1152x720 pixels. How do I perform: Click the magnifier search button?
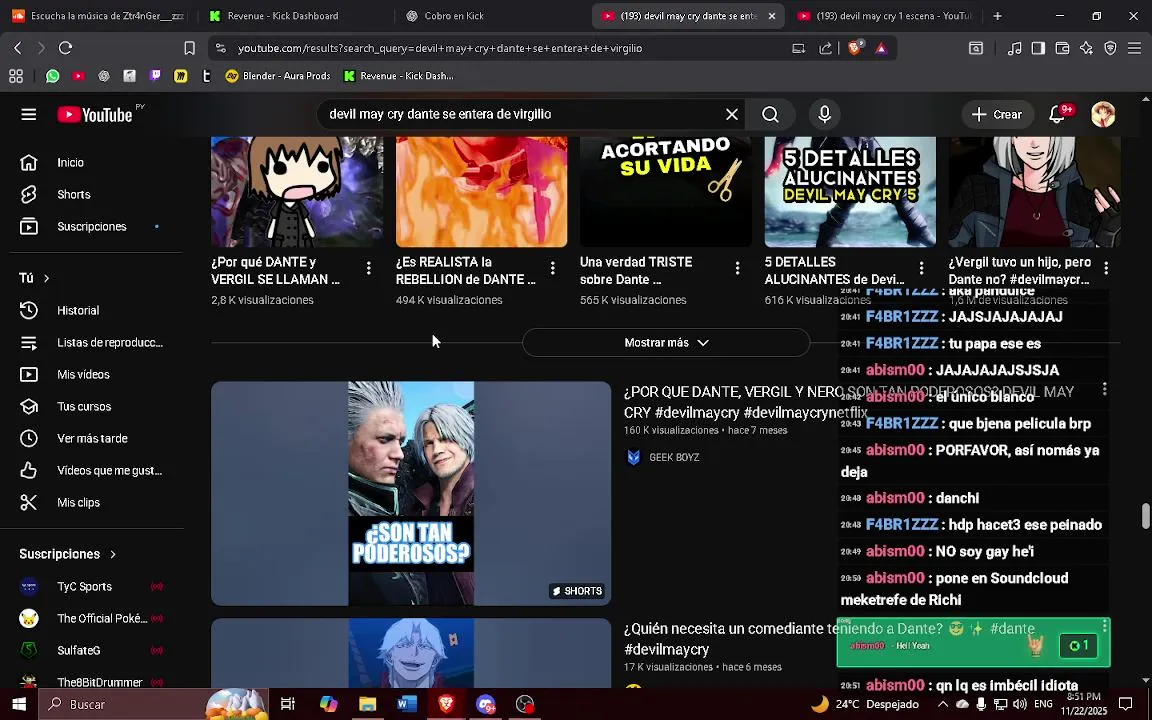point(770,115)
